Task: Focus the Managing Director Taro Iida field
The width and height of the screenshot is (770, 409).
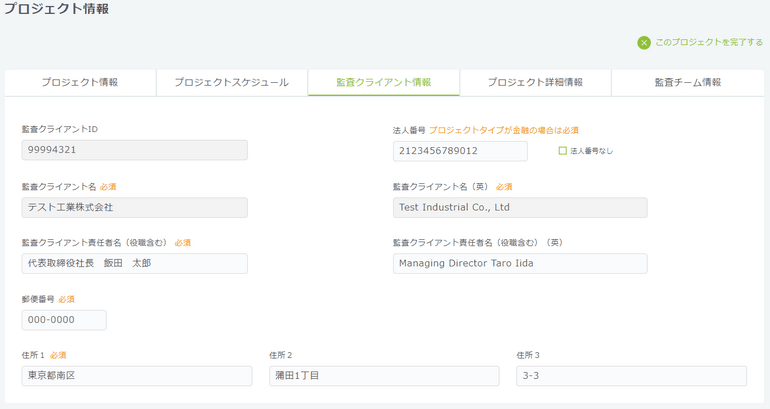Action: [519, 263]
